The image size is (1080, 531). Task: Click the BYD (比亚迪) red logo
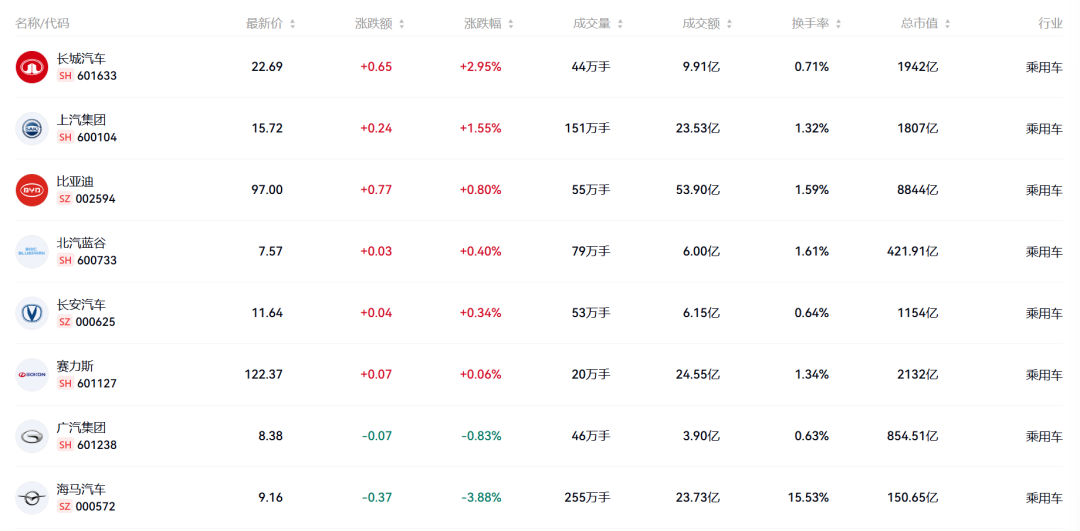click(x=32, y=190)
